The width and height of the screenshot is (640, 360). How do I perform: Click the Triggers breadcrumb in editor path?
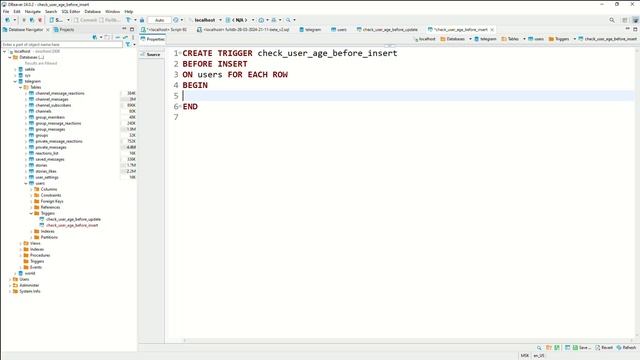point(559,39)
